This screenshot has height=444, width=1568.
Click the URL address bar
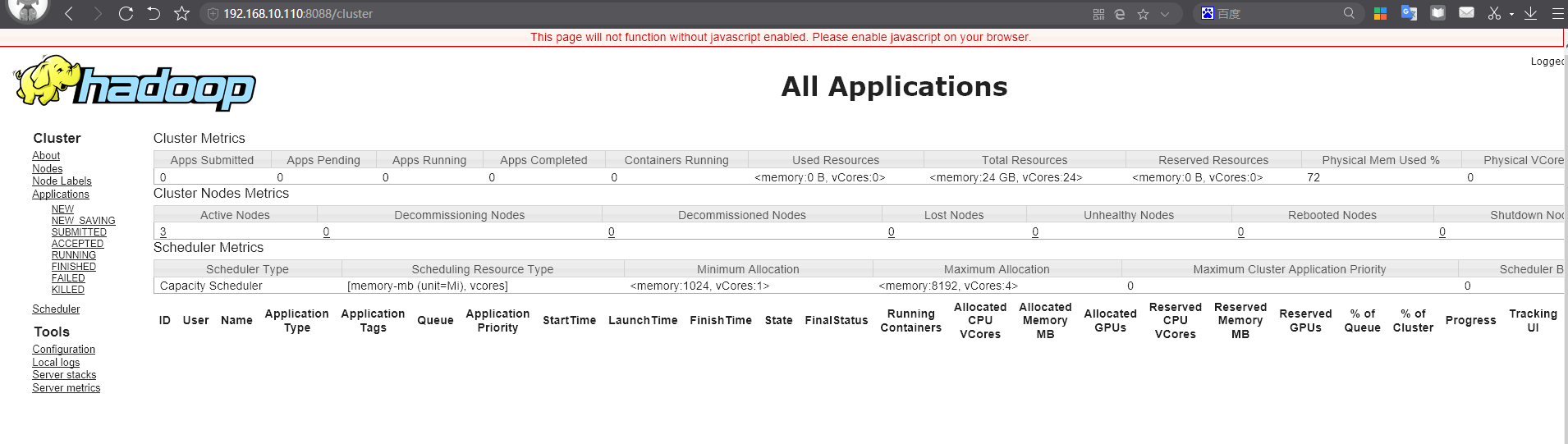pos(575,14)
